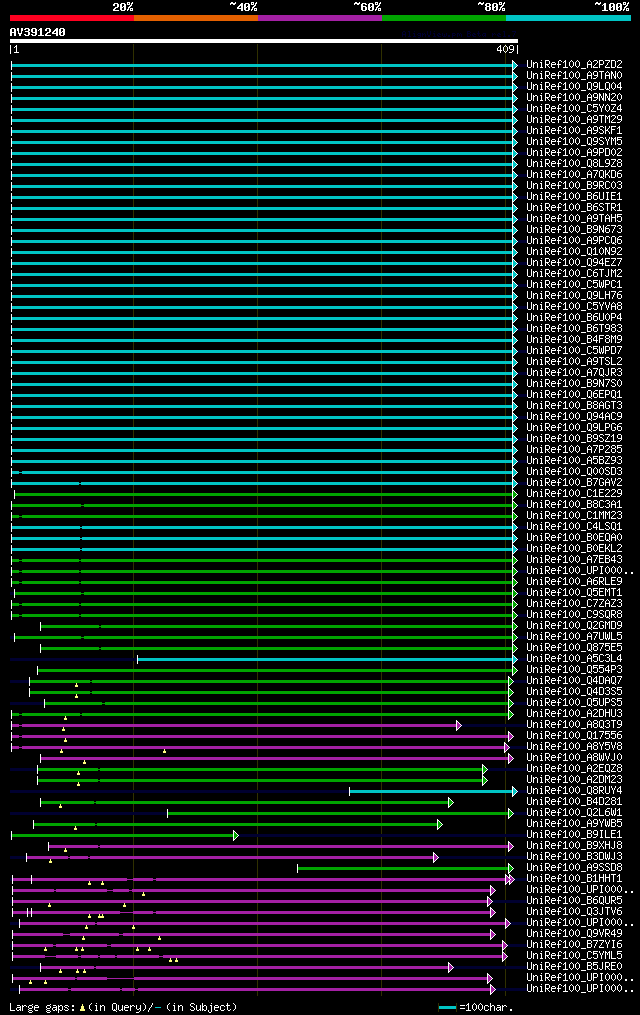
Task: Select label UniRef100_B9ILE1
Action: tap(574, 835)
